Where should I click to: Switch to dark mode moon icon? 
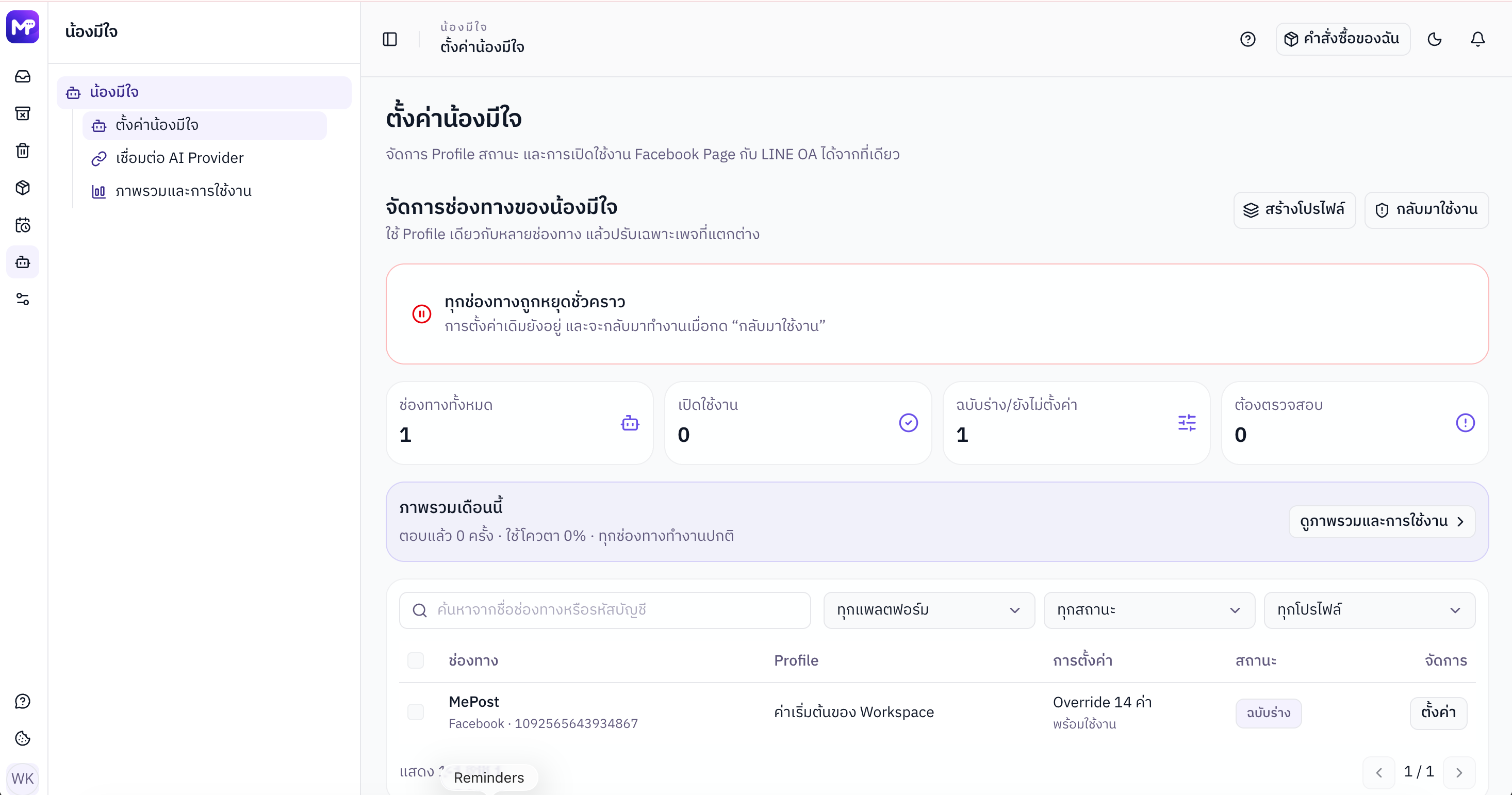pos(1435,39)
